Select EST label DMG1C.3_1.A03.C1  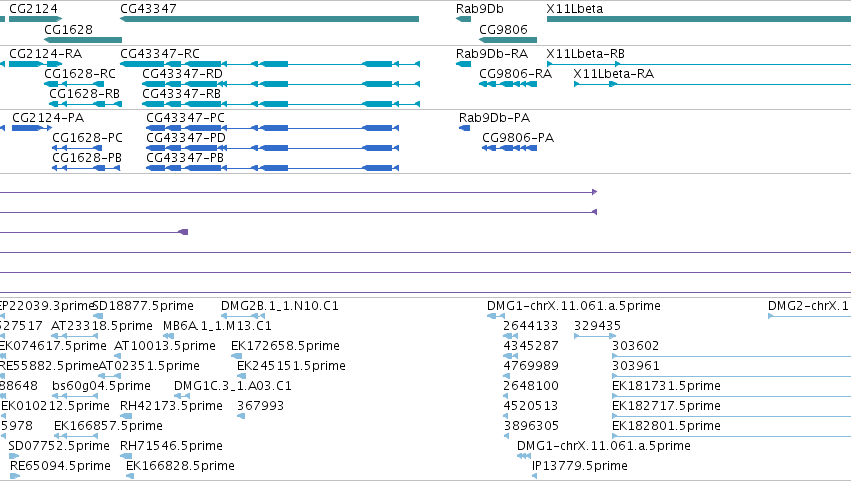point(233,387)
